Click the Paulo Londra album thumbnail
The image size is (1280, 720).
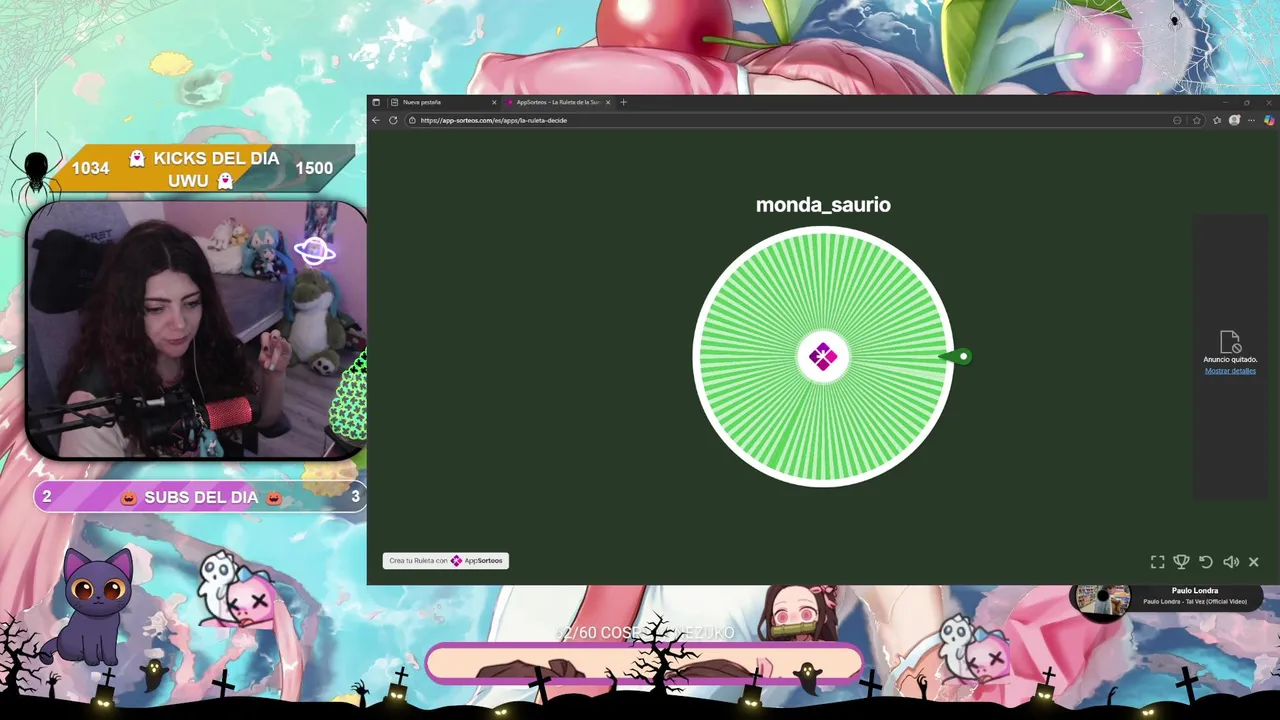(1102, 600)
